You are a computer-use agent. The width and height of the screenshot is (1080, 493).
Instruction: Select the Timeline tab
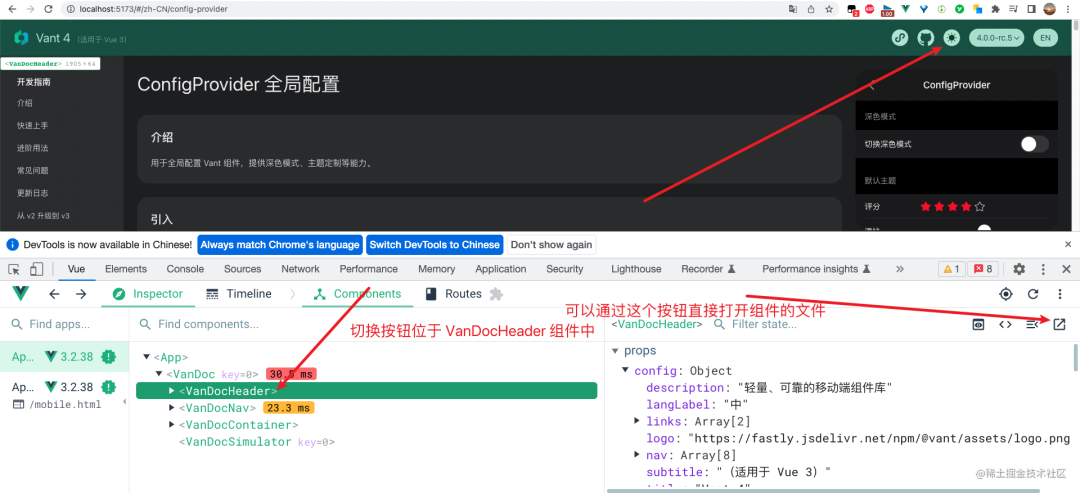239,294
